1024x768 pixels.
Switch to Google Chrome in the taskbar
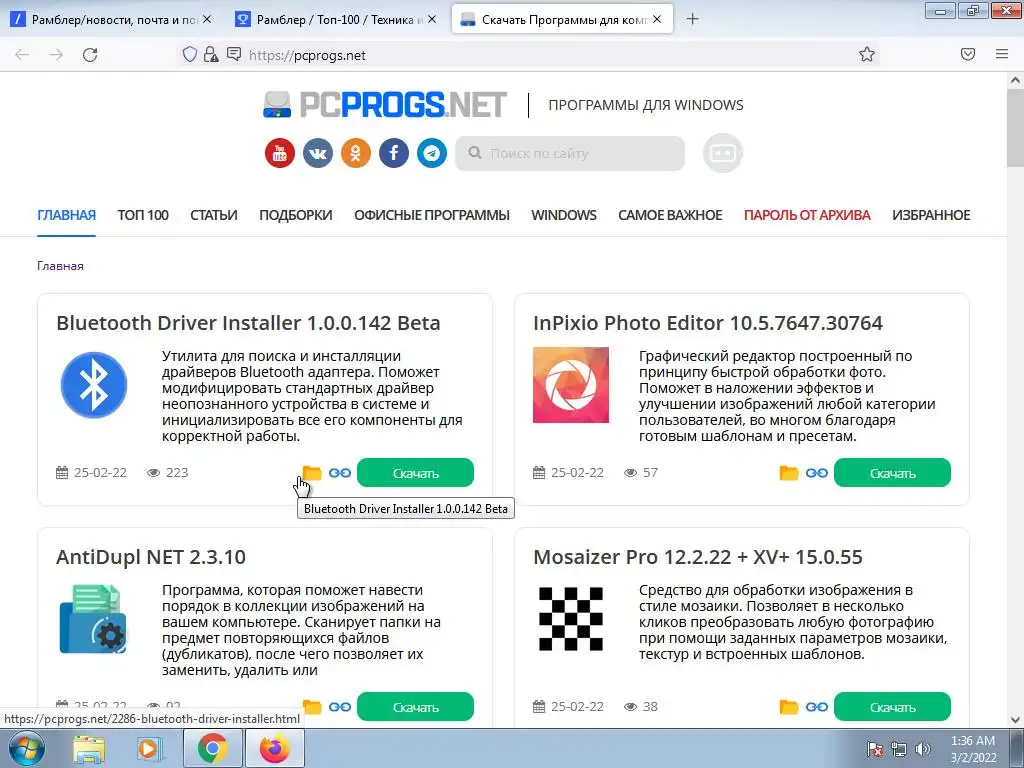click(x=212, y=748)
